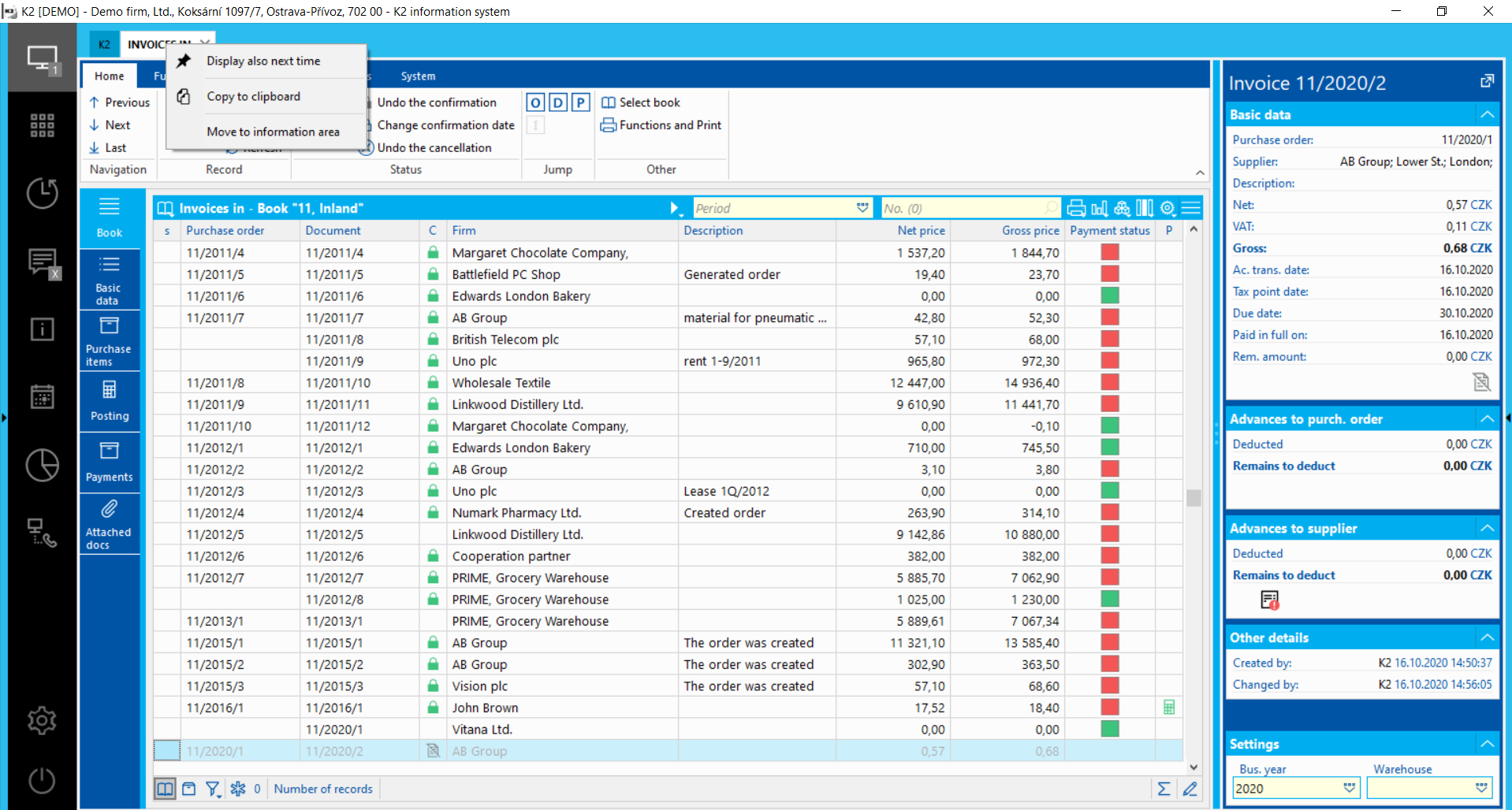Click Select book
Image resolution: width=1512 pixels, height=810 pixels.
[641, 102]
